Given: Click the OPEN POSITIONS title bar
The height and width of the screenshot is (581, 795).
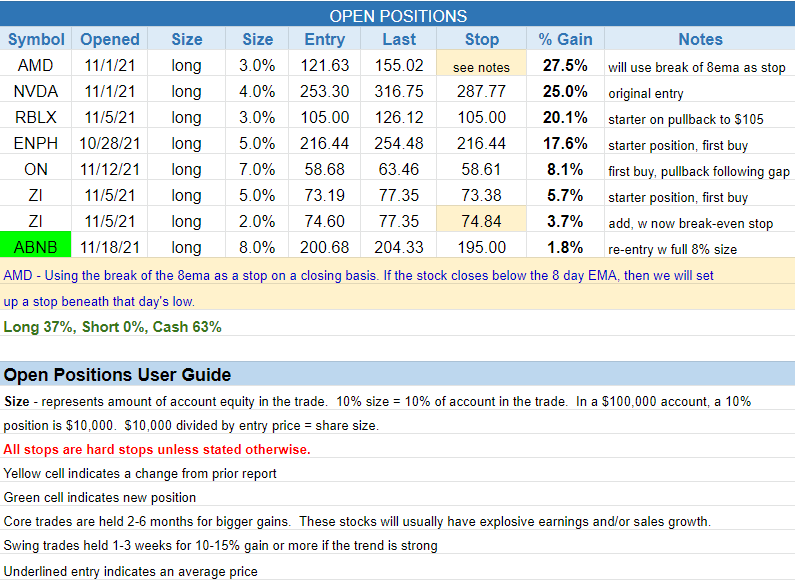Looking at the screenshot, I should point(398,16).
